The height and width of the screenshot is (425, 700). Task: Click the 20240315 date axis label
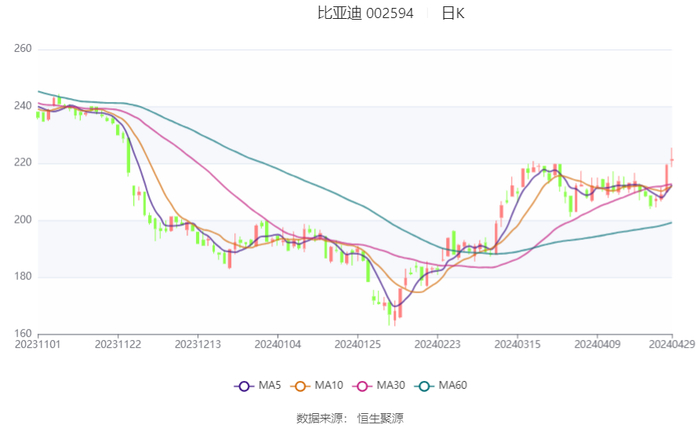516,343
